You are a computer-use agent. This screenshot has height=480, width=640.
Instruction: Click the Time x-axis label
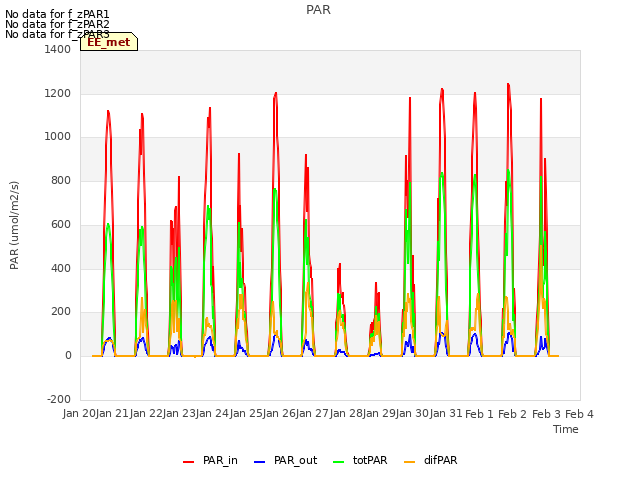pyautogui.click(x=566, y=429)
